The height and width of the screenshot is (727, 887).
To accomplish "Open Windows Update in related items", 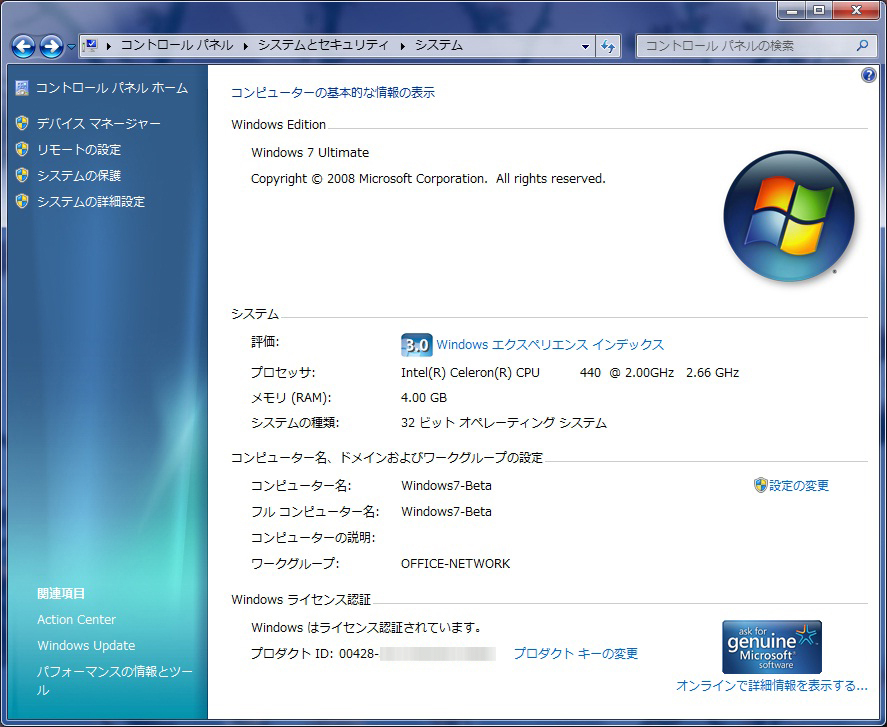I will [x=86, y=646].
